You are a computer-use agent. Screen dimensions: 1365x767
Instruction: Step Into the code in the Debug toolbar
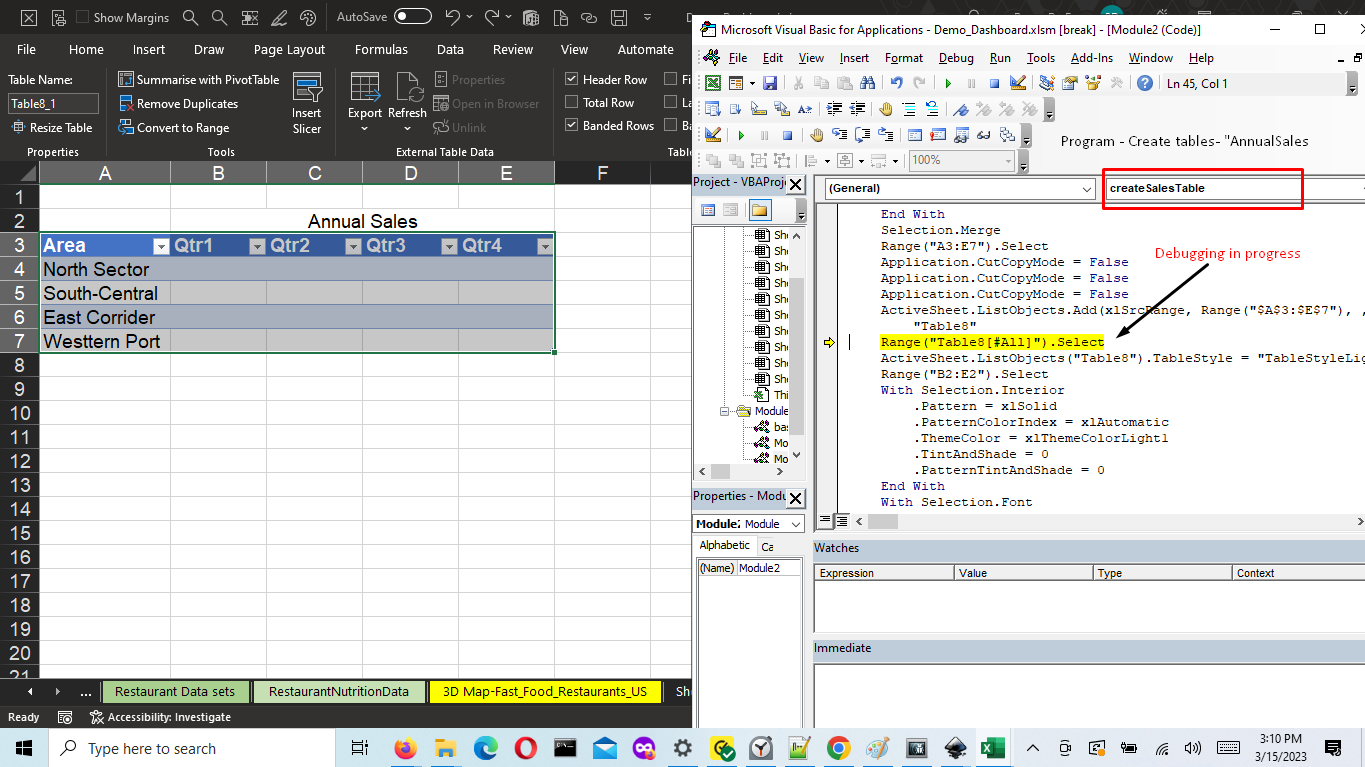838,136
